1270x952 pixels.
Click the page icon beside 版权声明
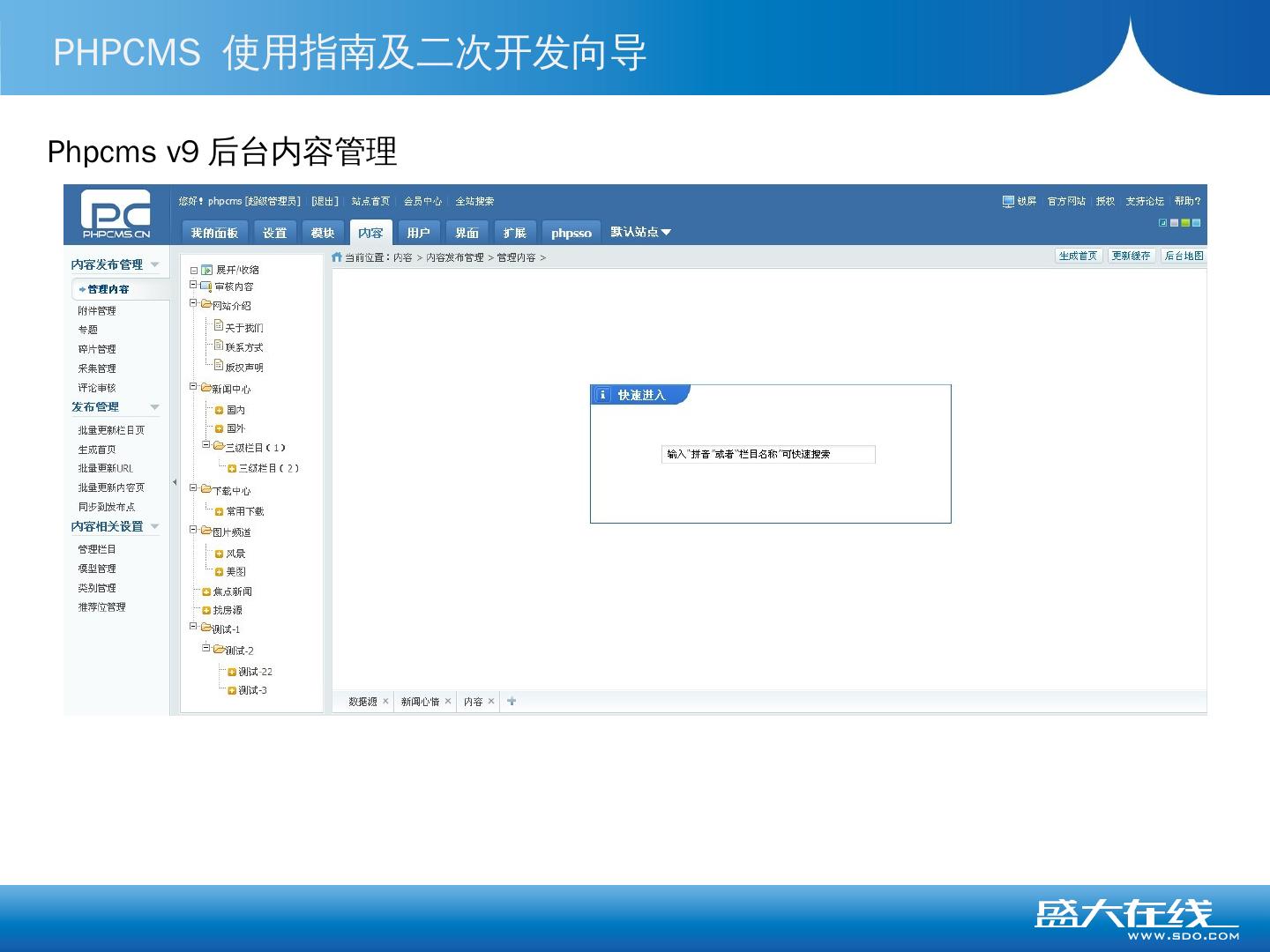[219, 366]
